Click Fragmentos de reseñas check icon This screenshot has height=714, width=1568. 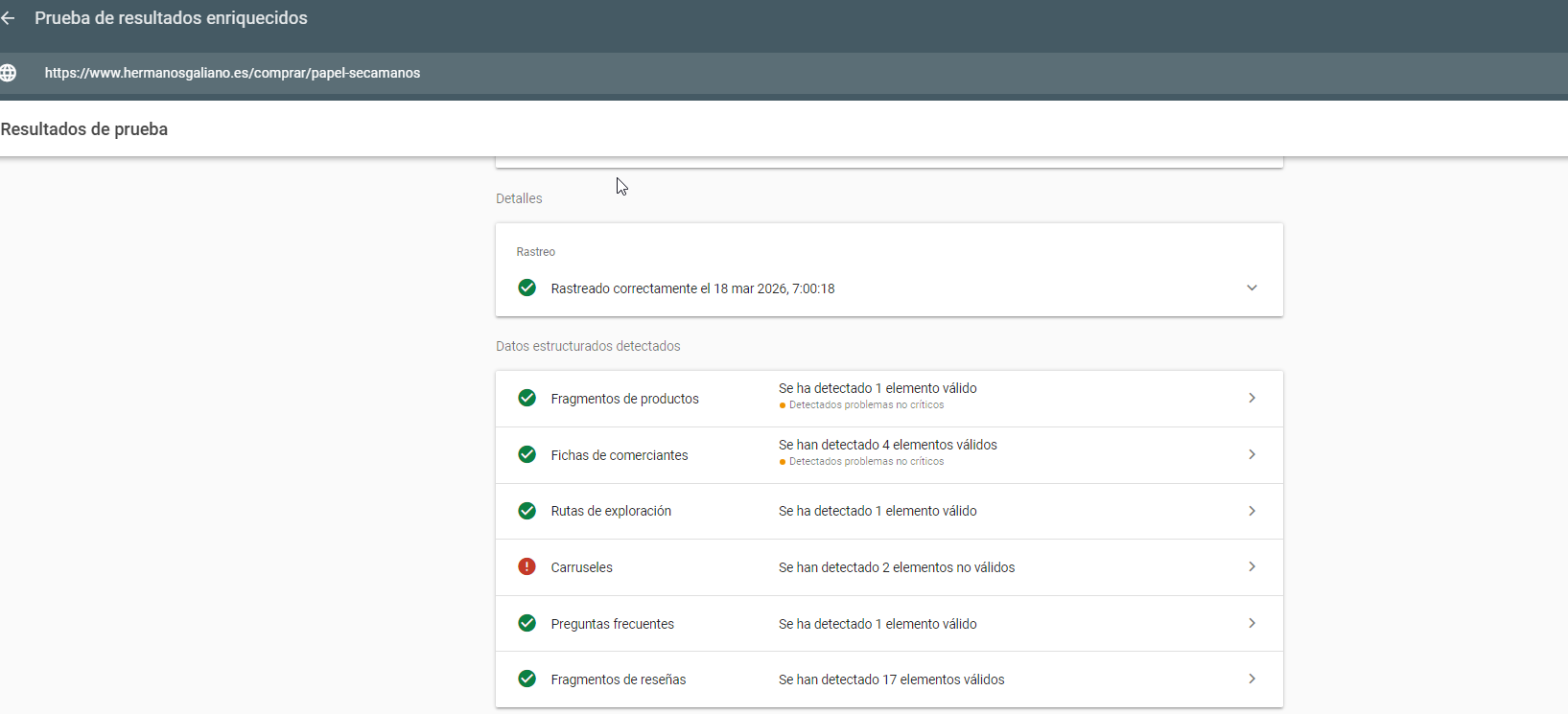pyautogui.click(x=527, y=679)
